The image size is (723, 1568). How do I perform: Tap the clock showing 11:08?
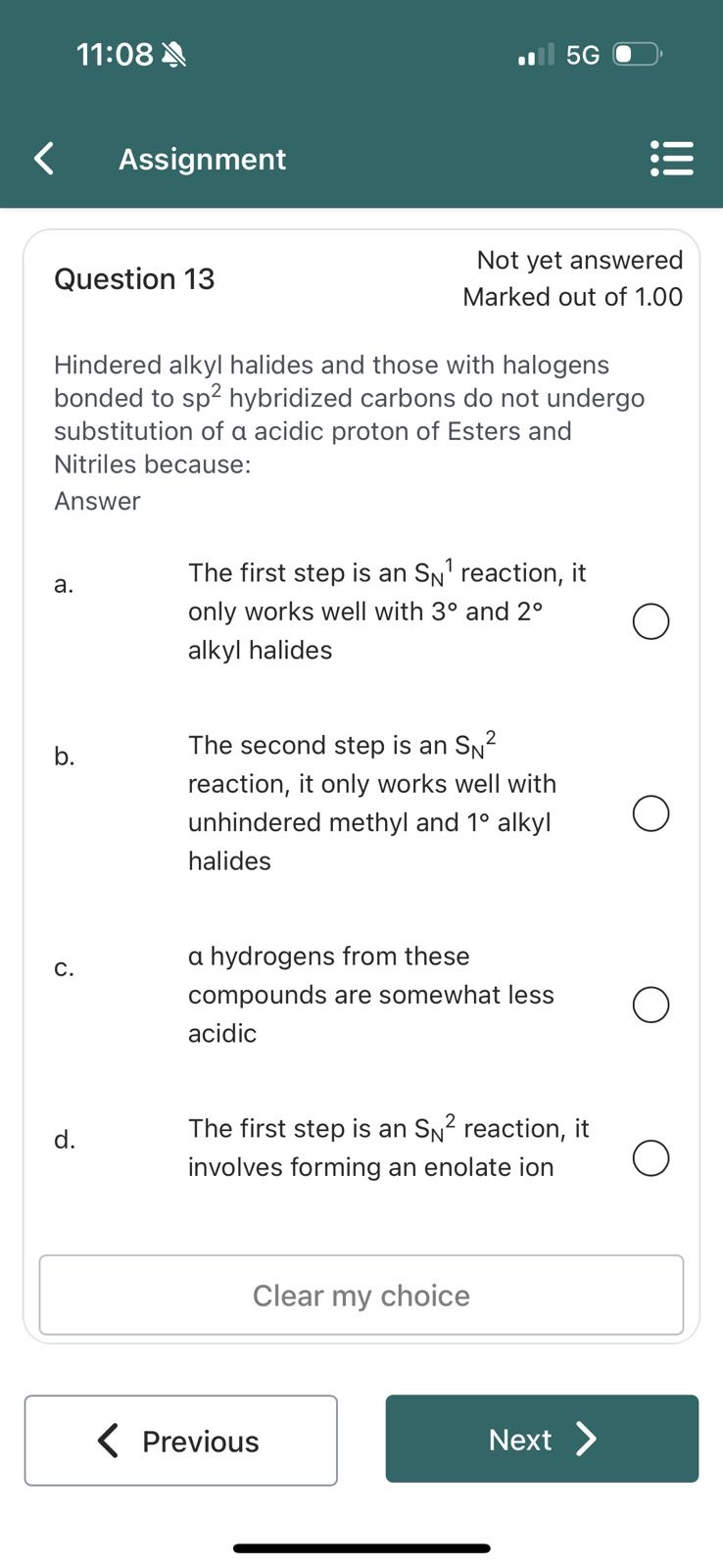pyautogui.click(x=116, y=54)
